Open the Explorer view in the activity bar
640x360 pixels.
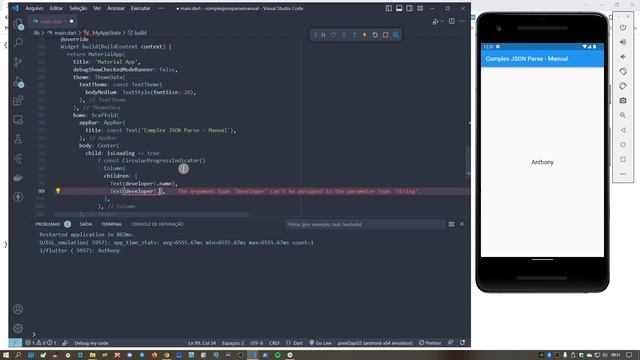(18, 24)
